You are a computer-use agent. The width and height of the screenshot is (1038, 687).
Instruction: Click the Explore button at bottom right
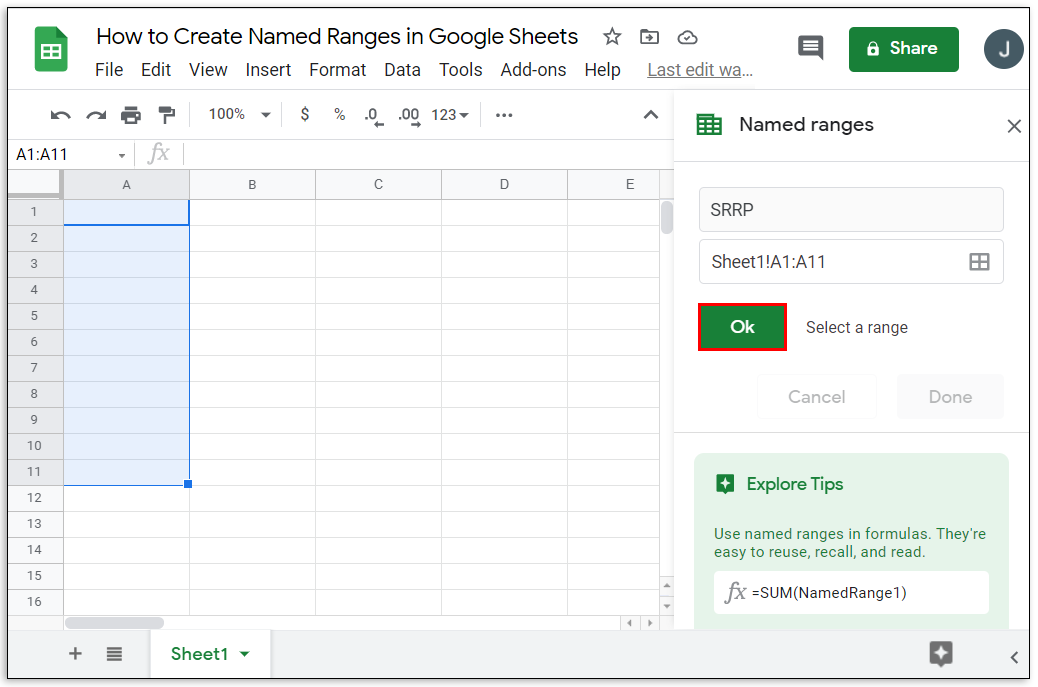click(x=940, y=654)
